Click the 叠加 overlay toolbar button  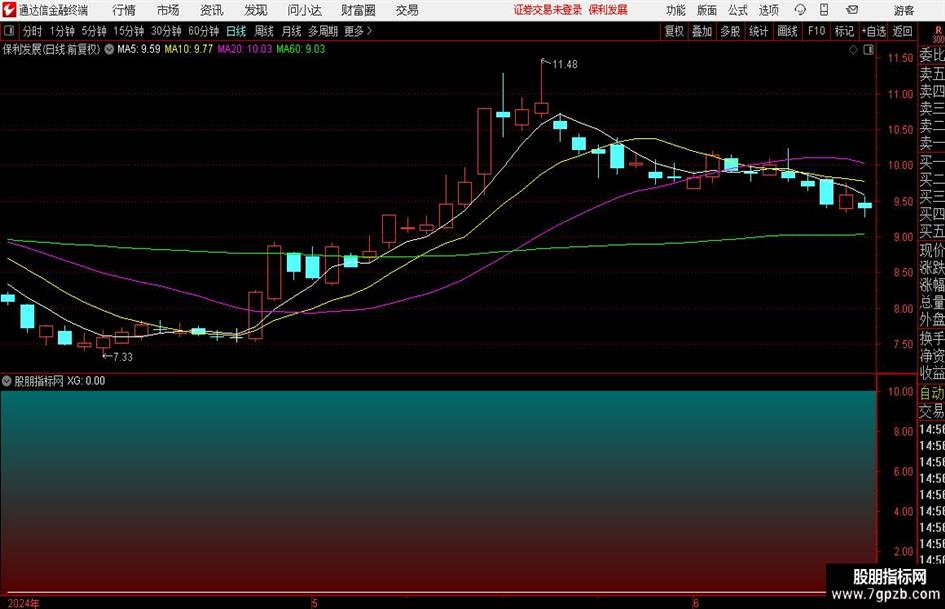(702, 31)
